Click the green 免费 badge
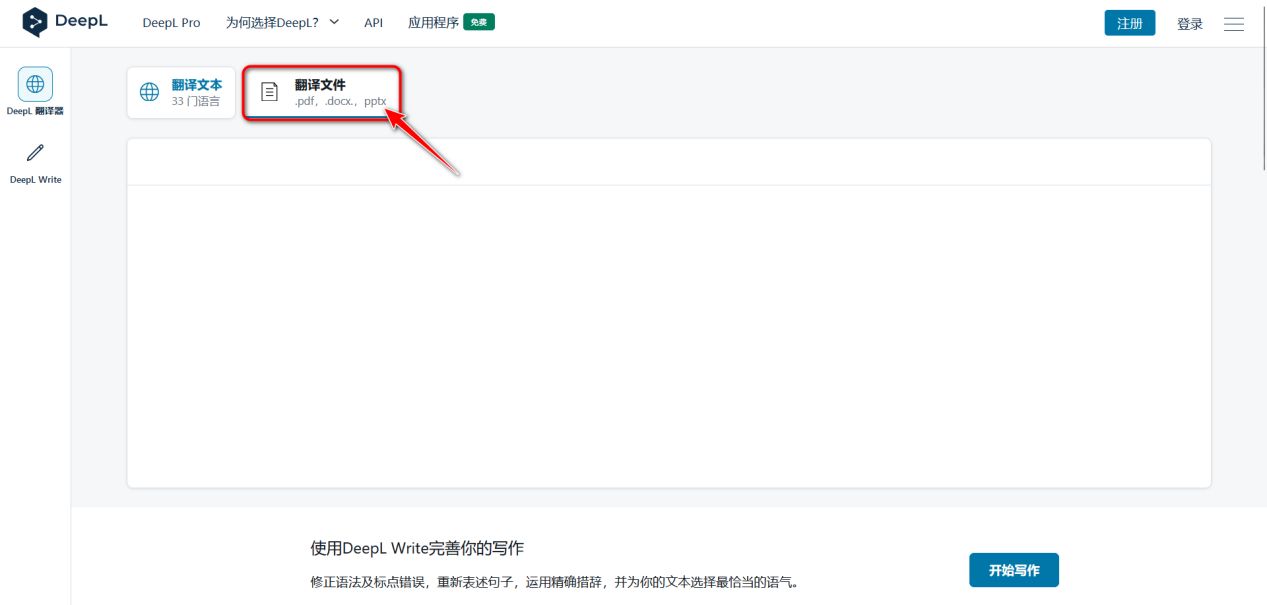Viewport: 1267px width, 605px height. (479, 22)
